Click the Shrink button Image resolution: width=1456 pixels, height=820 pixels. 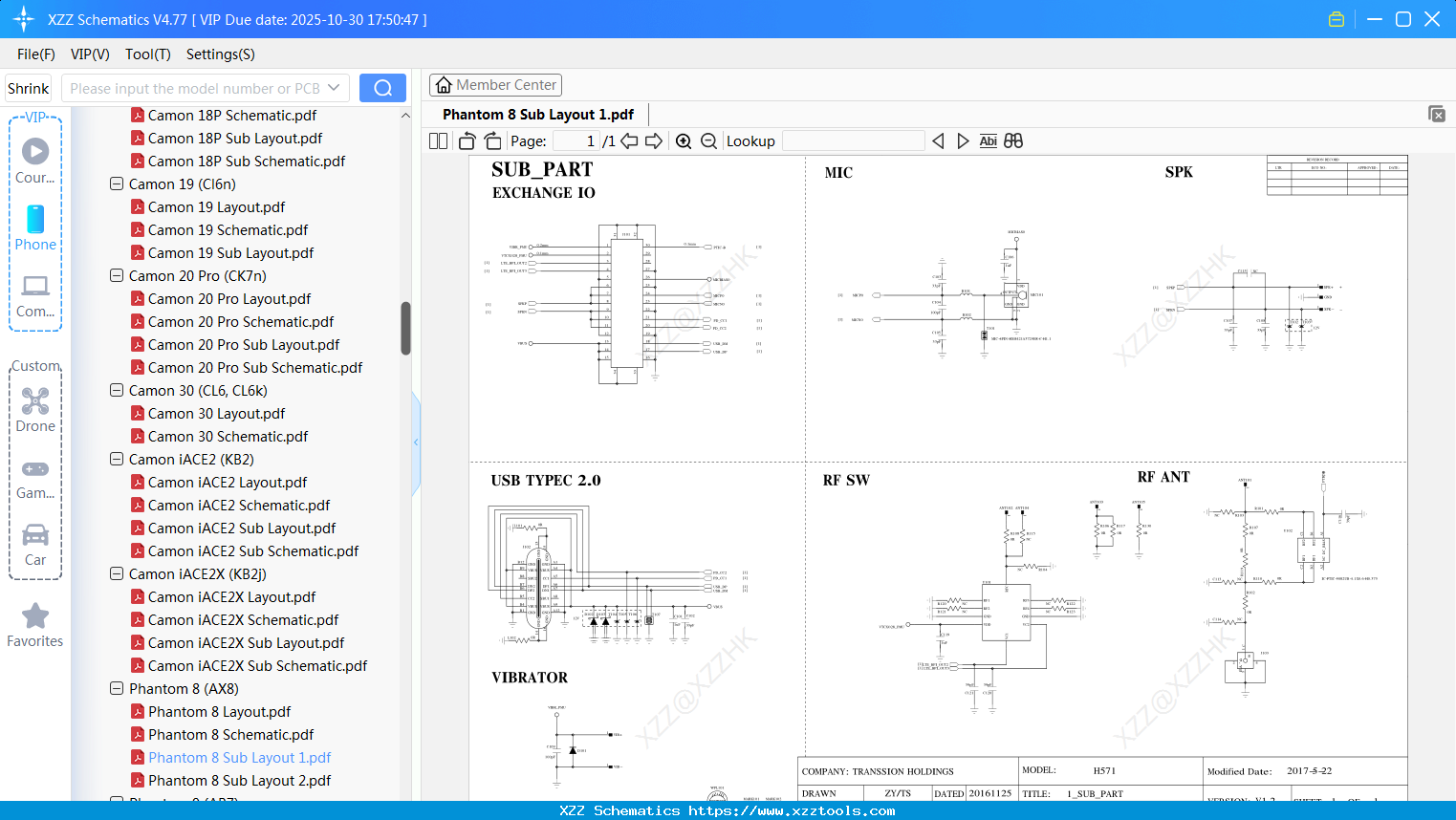28,87
